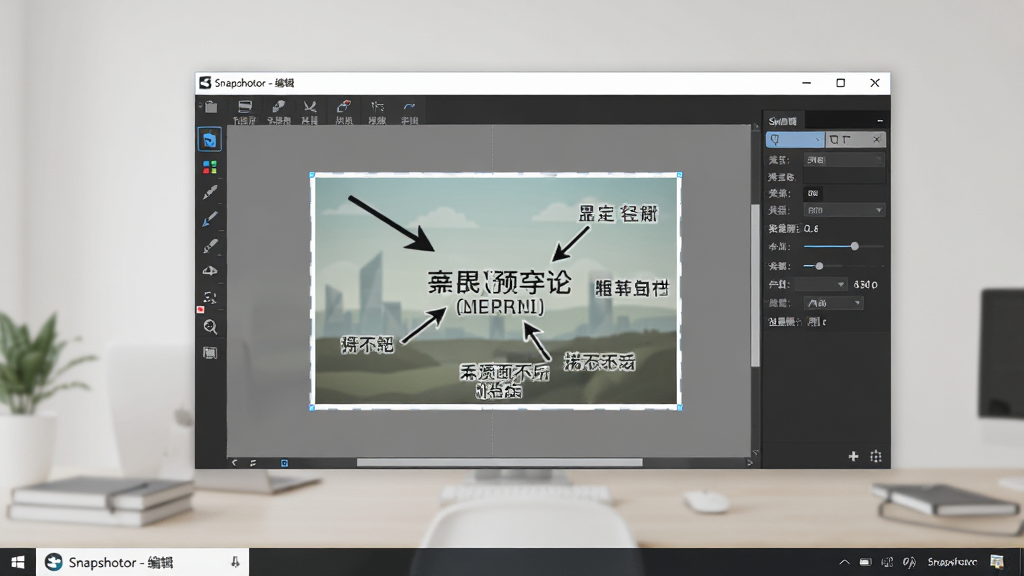The height and width of the screenshot is (576, 1024).
Task: Open the notification center icon on taskbar
Action: (997, 562)
